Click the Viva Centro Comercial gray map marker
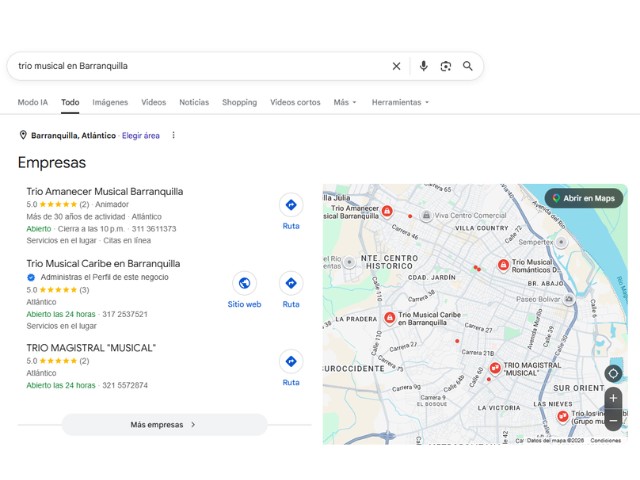This screenshot has width=640, height=480. pos(426,215)
